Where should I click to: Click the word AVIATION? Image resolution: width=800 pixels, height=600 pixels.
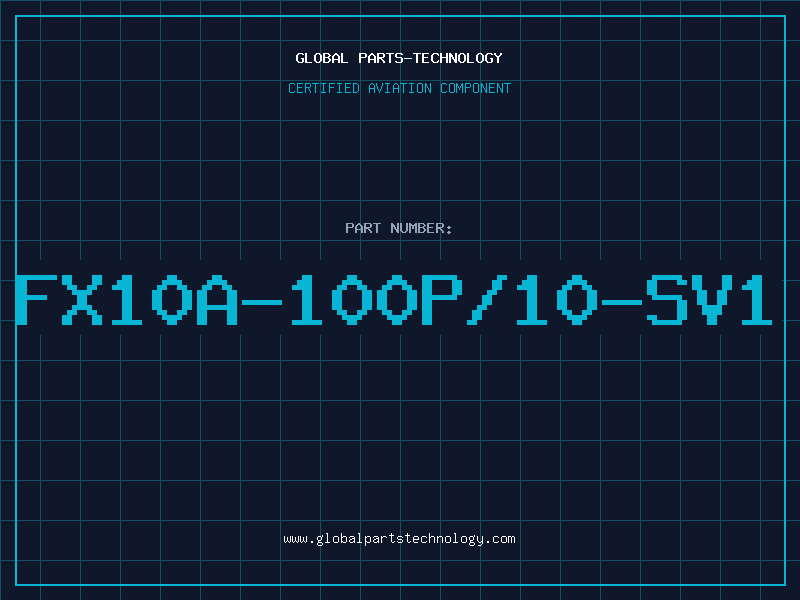click(x=400, y=88)
